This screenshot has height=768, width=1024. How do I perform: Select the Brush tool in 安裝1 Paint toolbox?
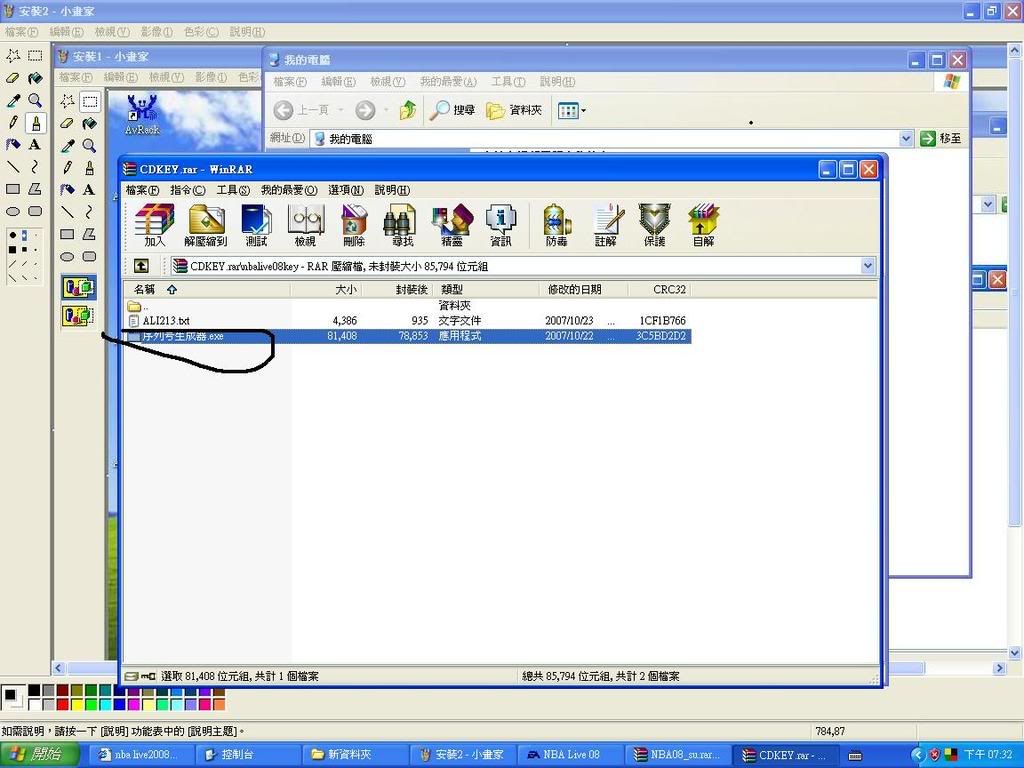coord(89,168)
